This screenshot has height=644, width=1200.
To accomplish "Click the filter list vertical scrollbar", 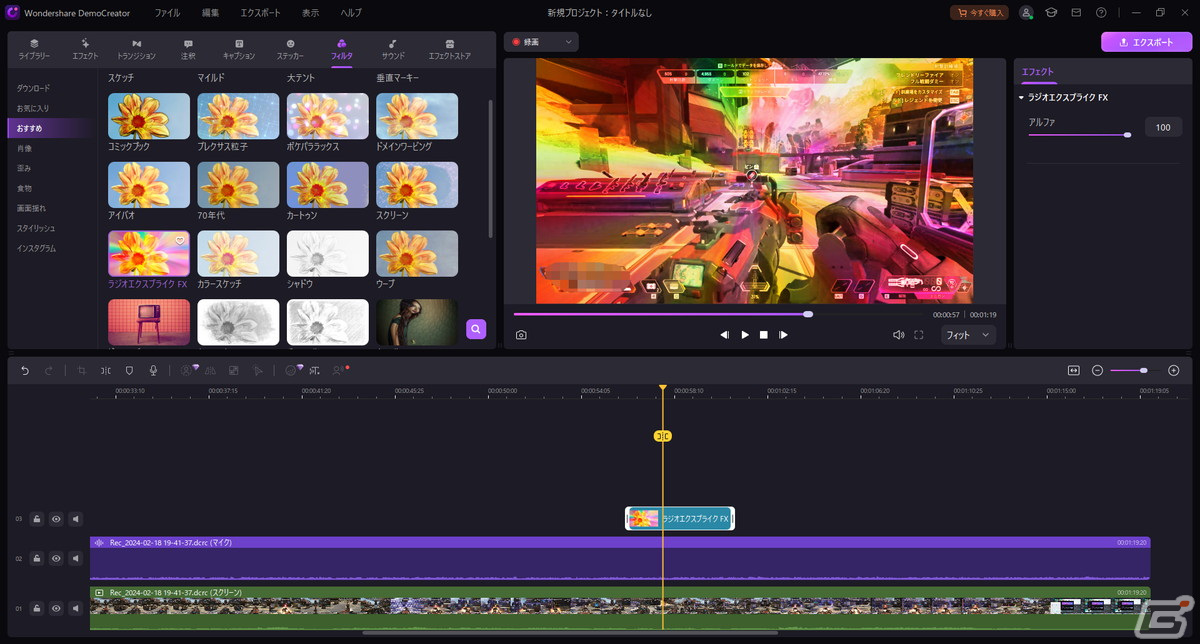I will 490,168.
